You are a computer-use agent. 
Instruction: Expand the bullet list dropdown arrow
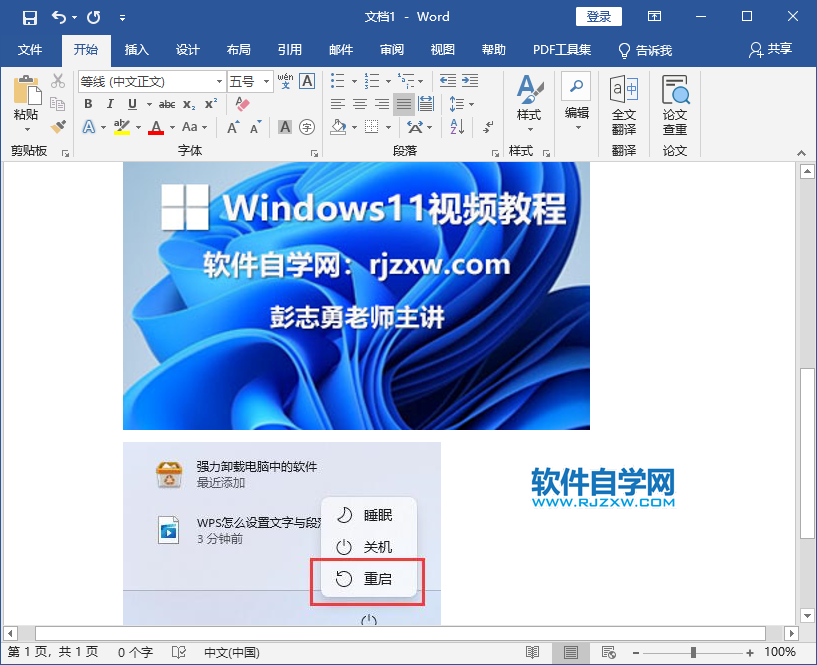pos(353,81)
